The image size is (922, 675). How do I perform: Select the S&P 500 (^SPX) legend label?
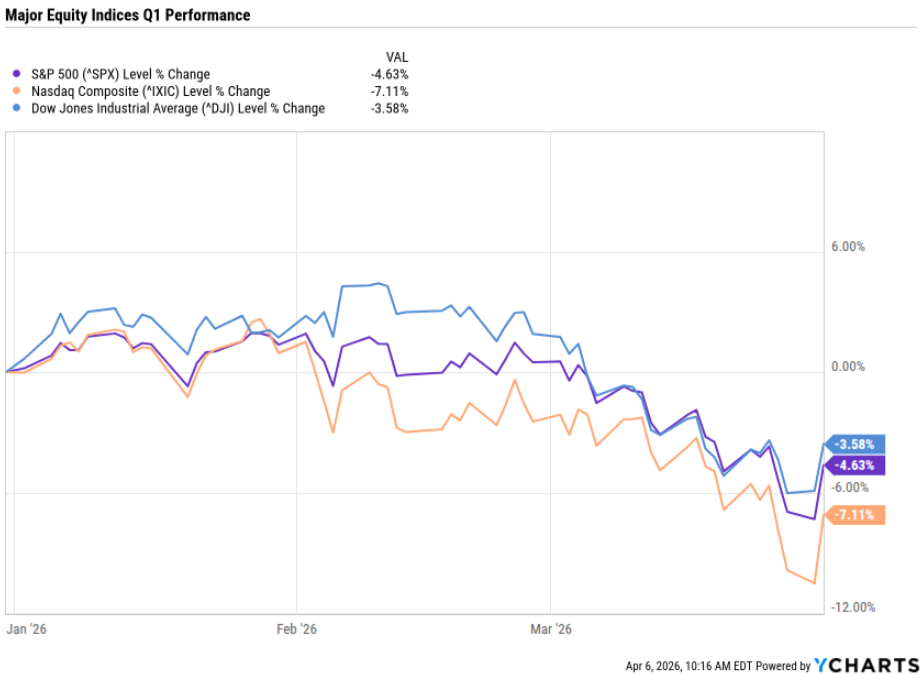[x=116, y=74]
